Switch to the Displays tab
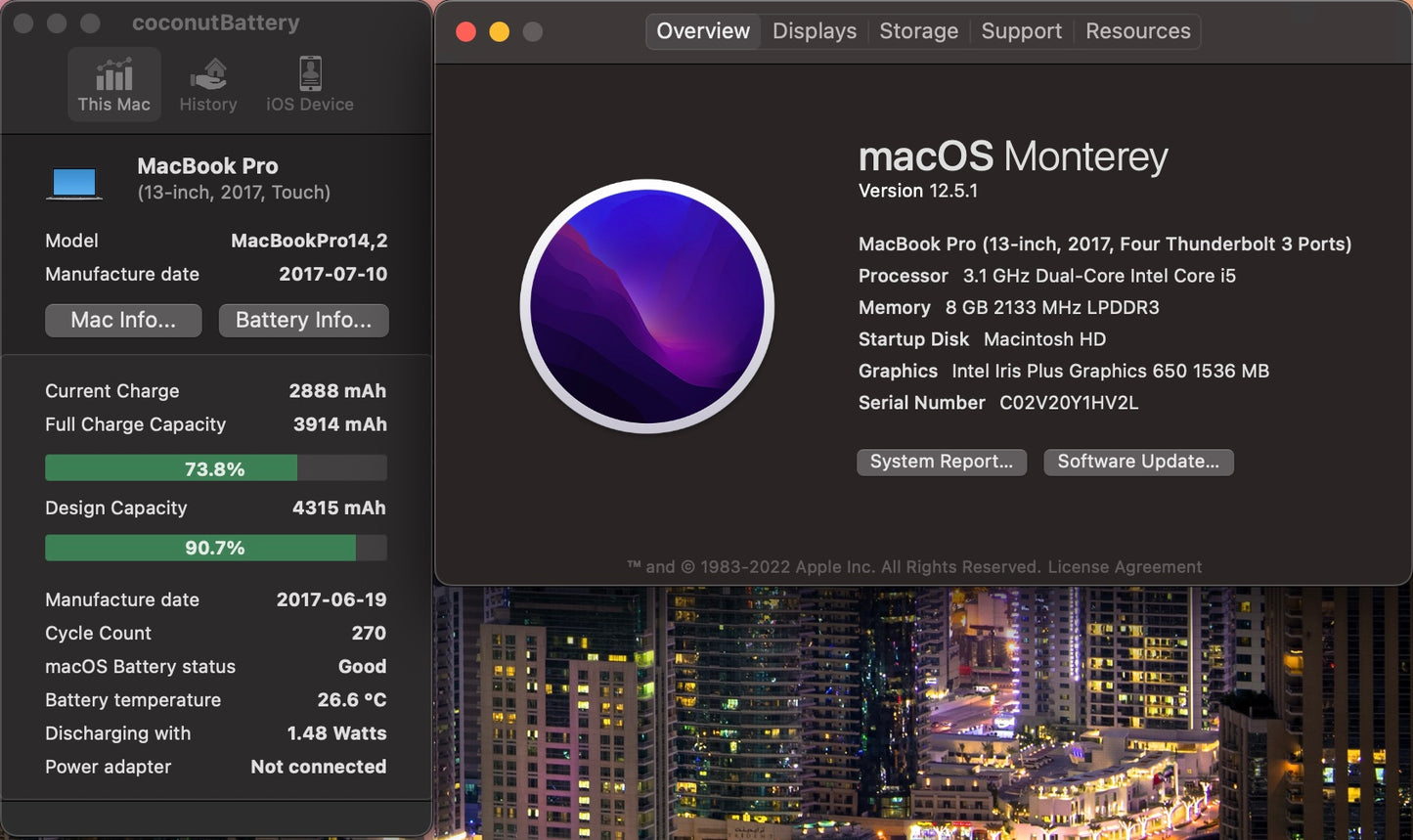 coord(814,31)
